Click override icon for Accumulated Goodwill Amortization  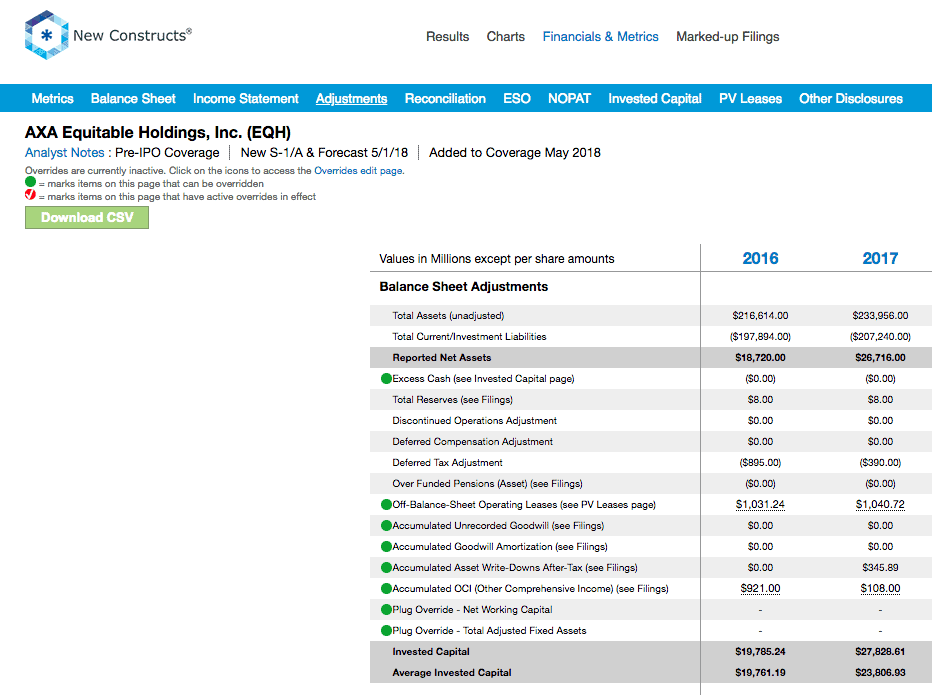coord(386,546)
